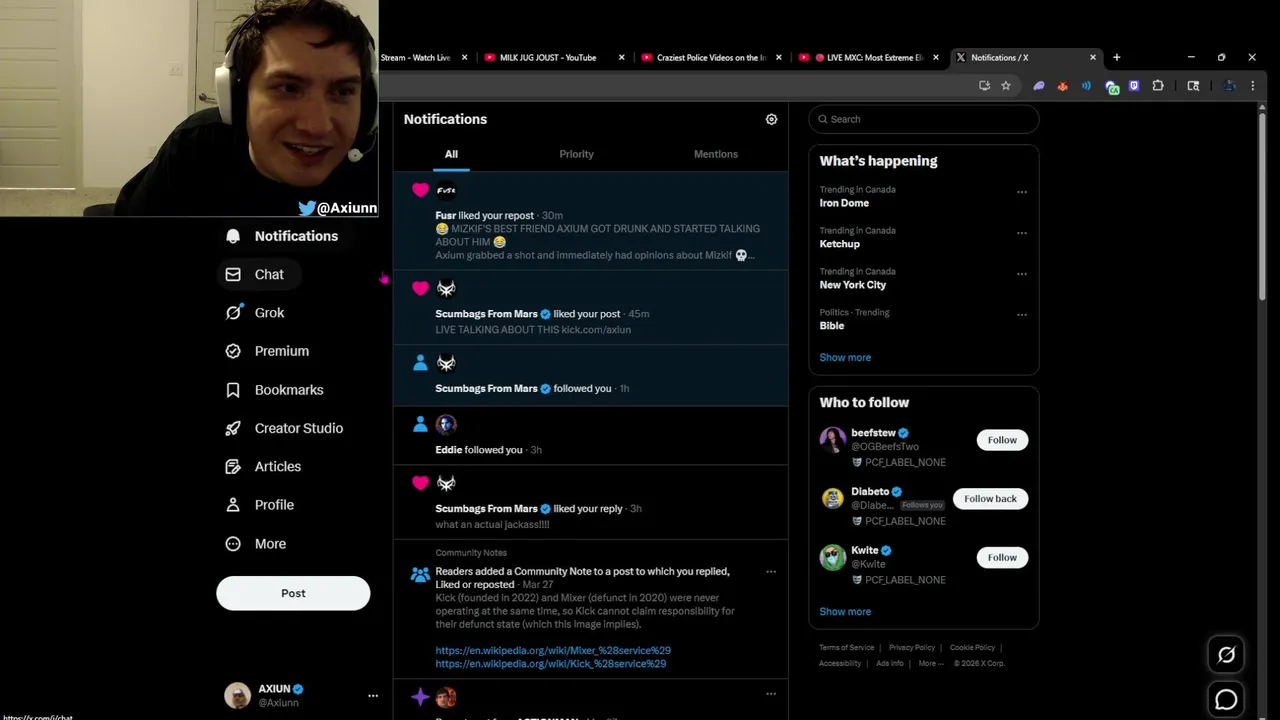The width and height of the screenshot is (1280, 720).
Task: Open the browser profile avatar
Action: click(x=1230, y=86)
